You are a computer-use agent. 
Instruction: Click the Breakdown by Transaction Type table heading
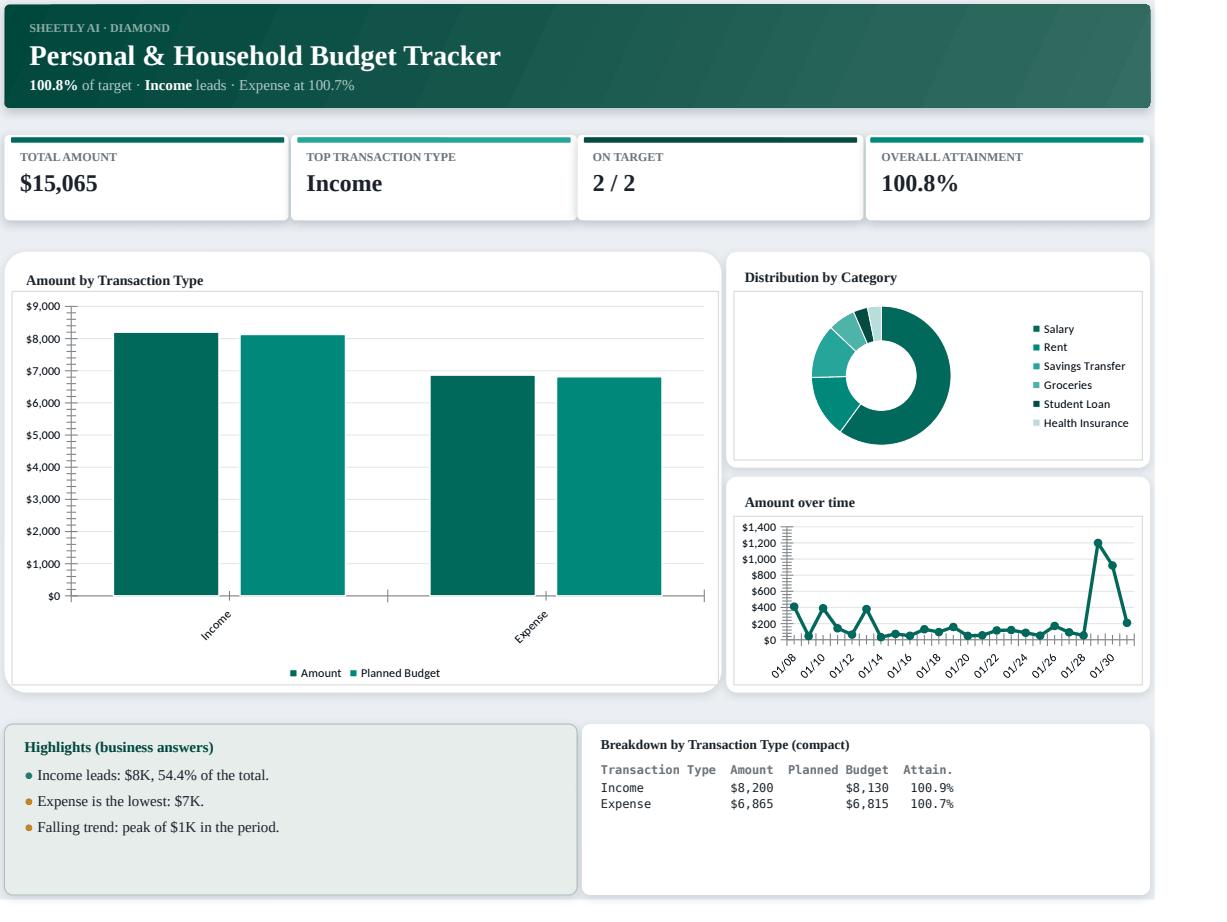coord(725,745)
